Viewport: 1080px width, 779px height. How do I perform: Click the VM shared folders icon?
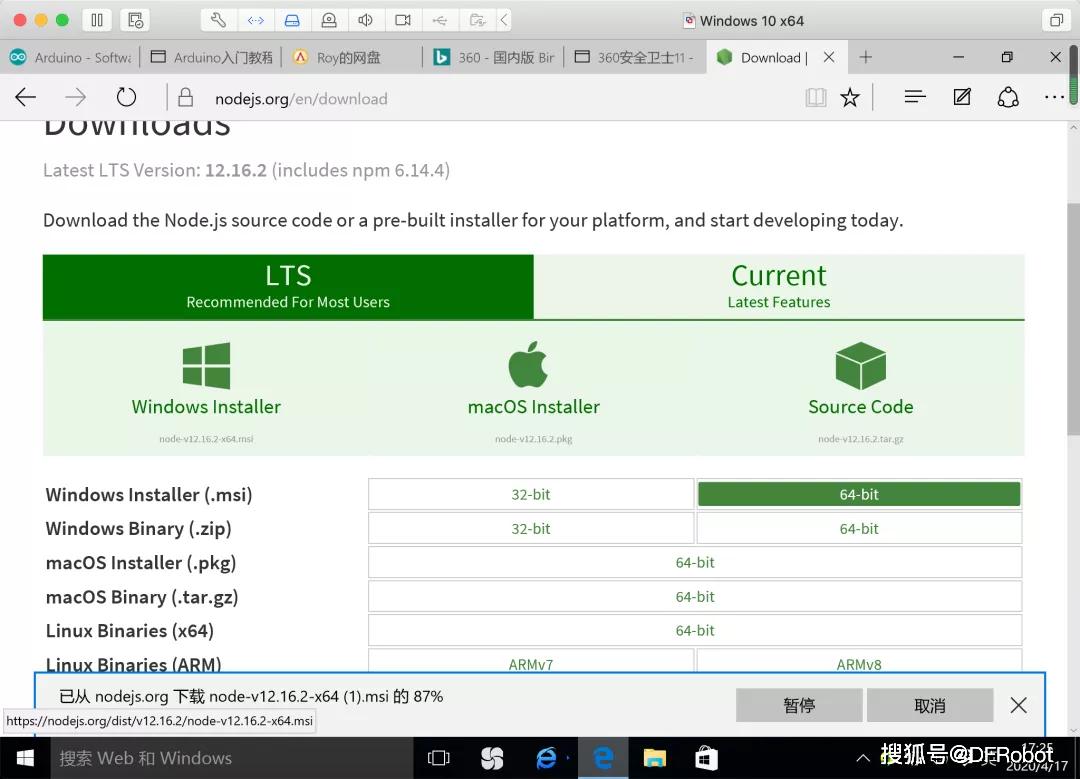pyautogui.click(x=477, y=20)
